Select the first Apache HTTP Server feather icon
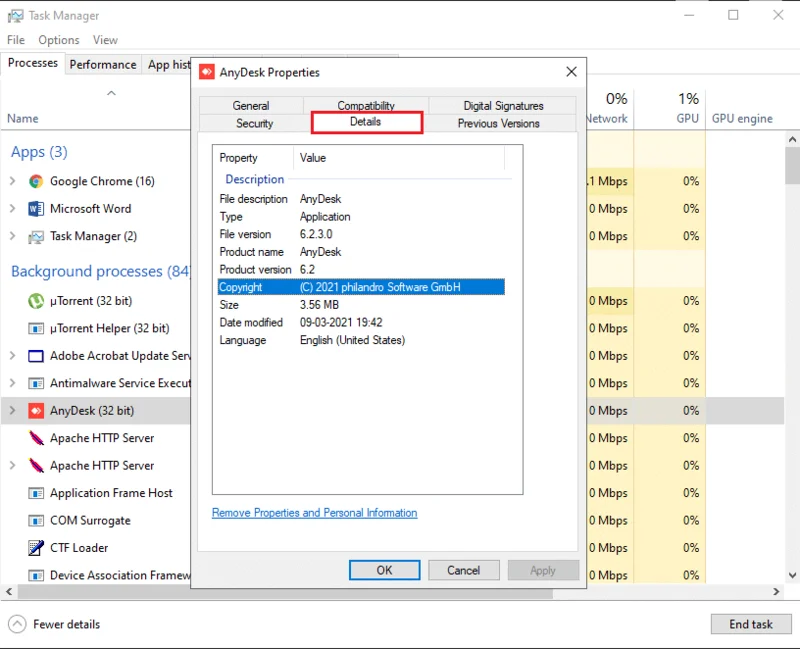The height and width of the screenshot is (649, 800). pos(36,438)
